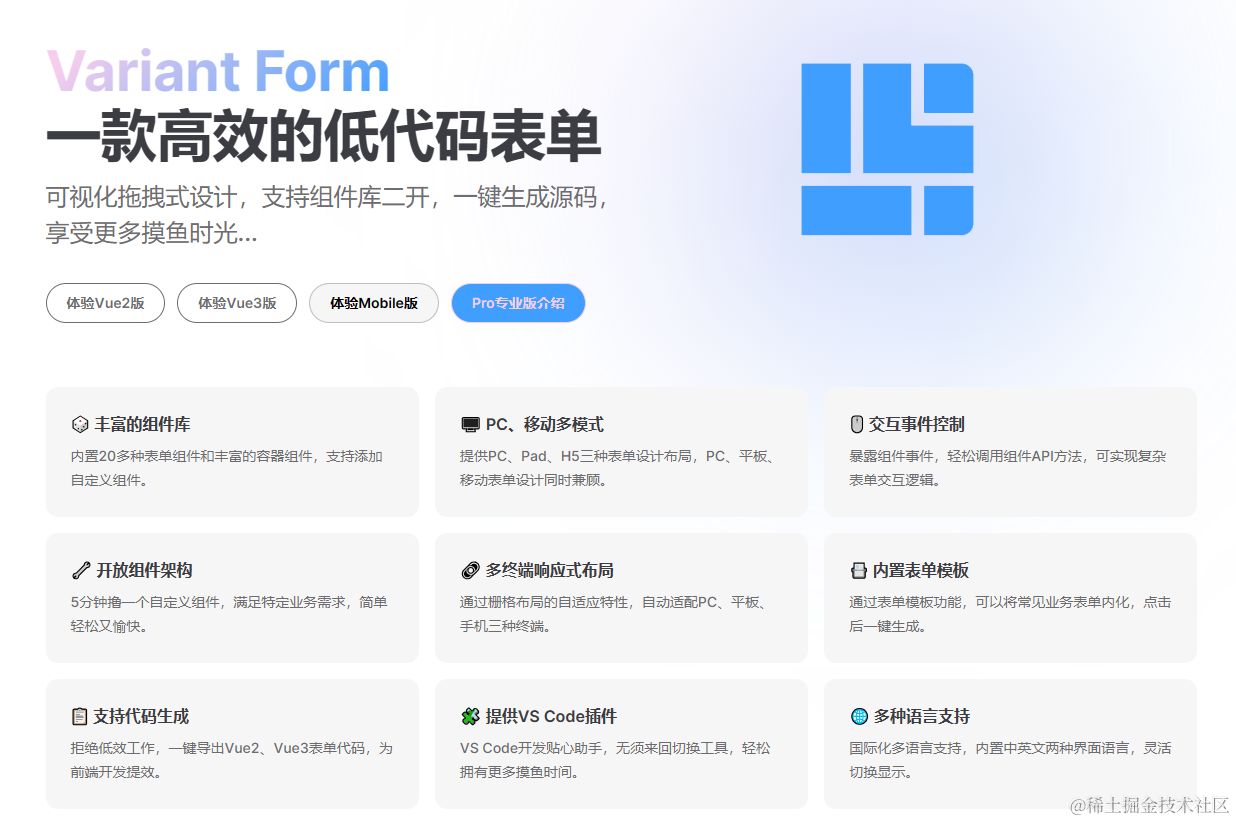Click the description starting 拒绝低效工作
The image size is (1236, 822).
232,760
